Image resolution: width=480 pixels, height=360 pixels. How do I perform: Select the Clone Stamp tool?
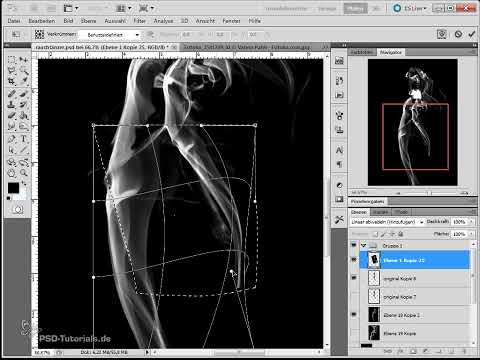point(12,105)
